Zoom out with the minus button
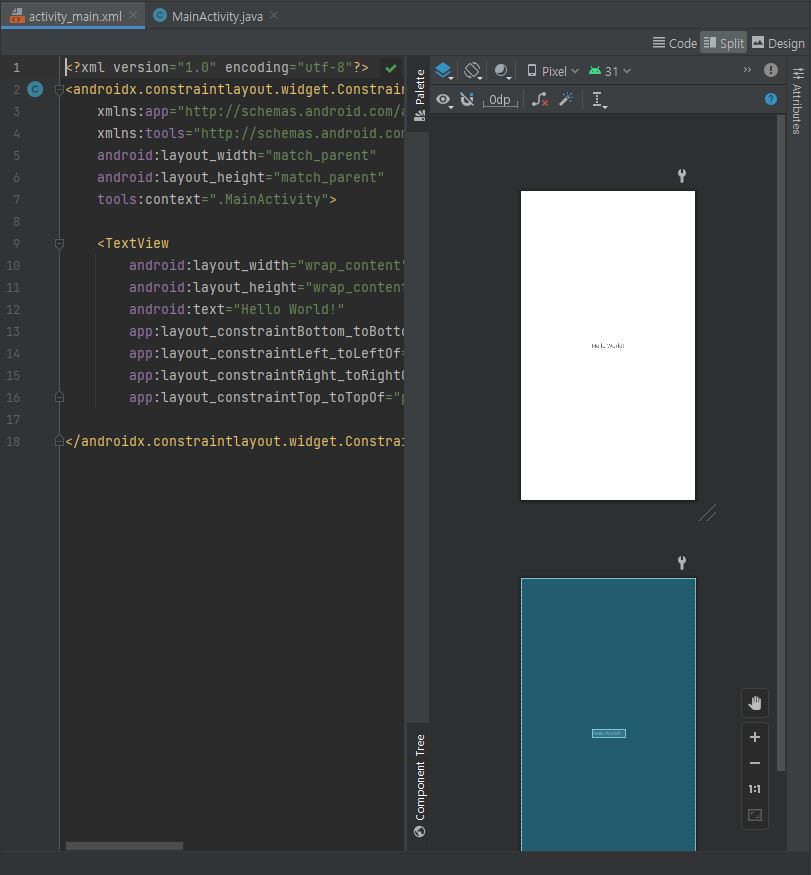The height and width of the screenshot is (875, 811). tap(755, 763)
